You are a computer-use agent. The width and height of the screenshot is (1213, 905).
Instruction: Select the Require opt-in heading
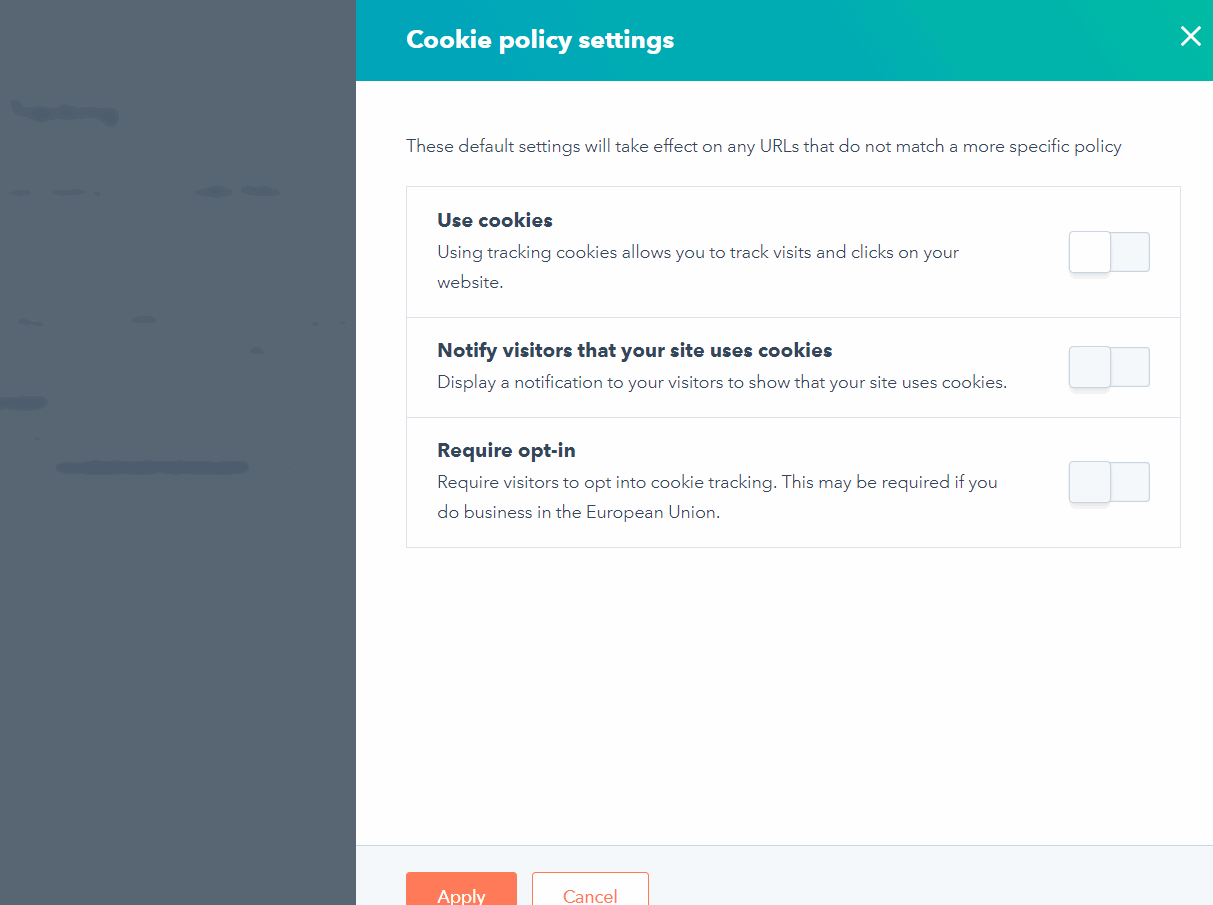506,450
